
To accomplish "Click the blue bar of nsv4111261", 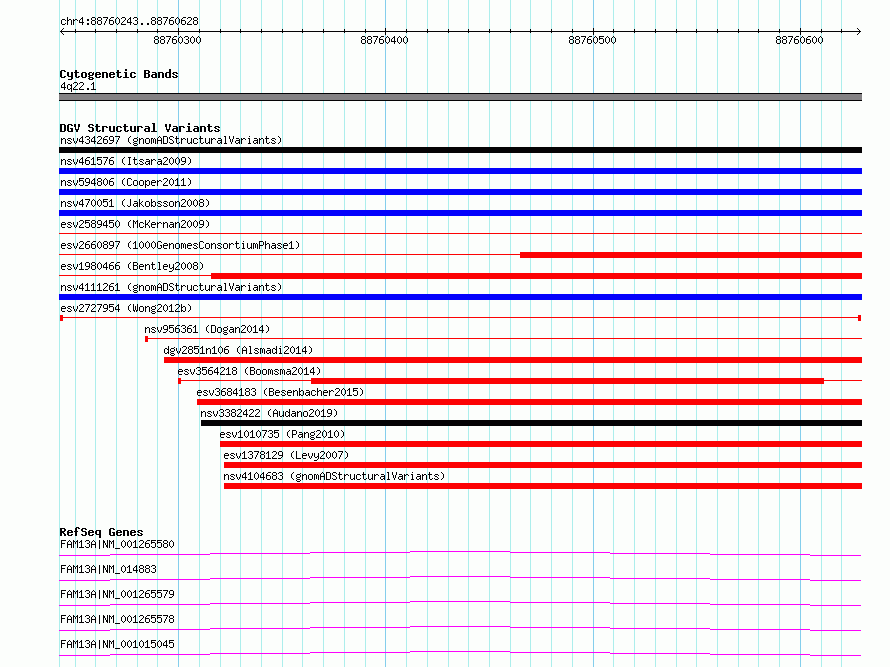I will point(460,297).
